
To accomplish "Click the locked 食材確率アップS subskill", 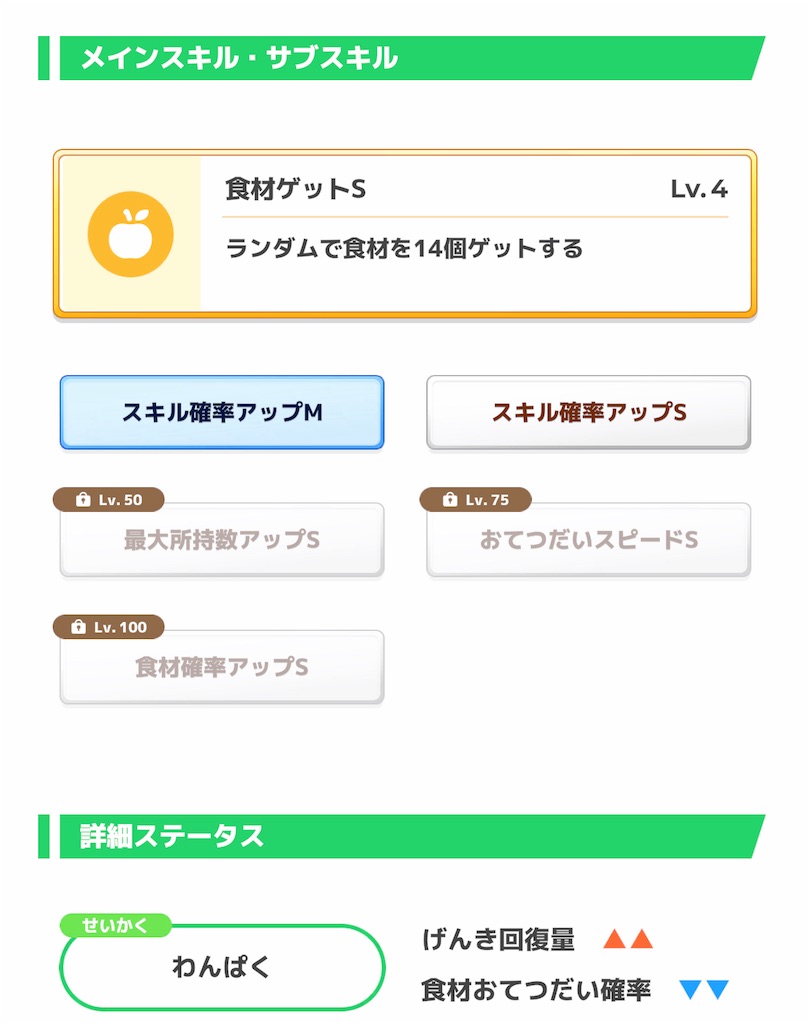I will (222, 667).
